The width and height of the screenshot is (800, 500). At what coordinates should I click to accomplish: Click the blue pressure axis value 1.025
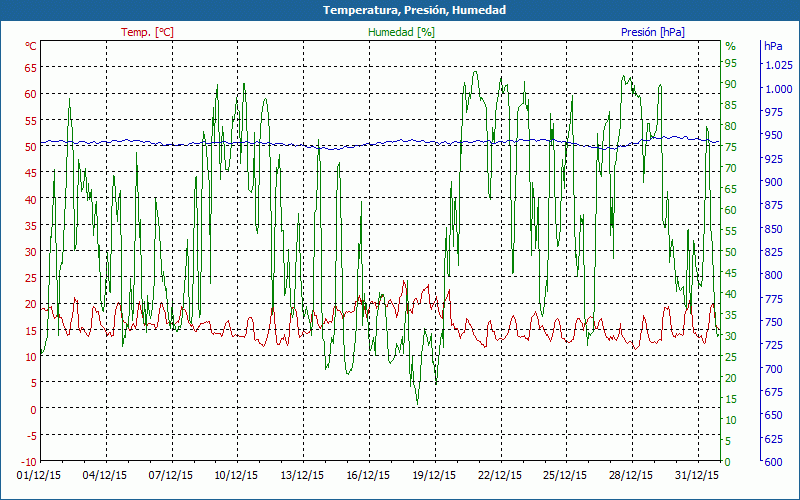click(779, 65)
